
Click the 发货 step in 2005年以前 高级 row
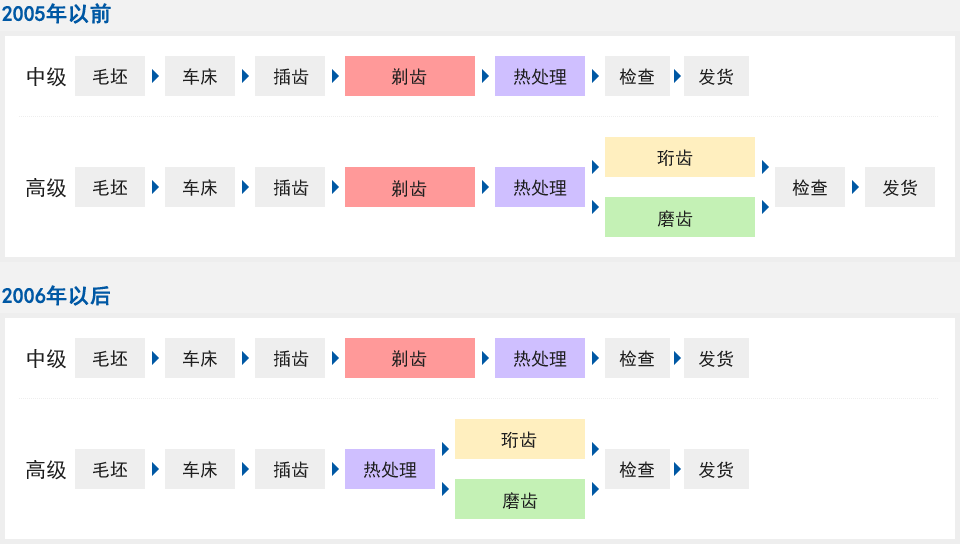[899, 187]
